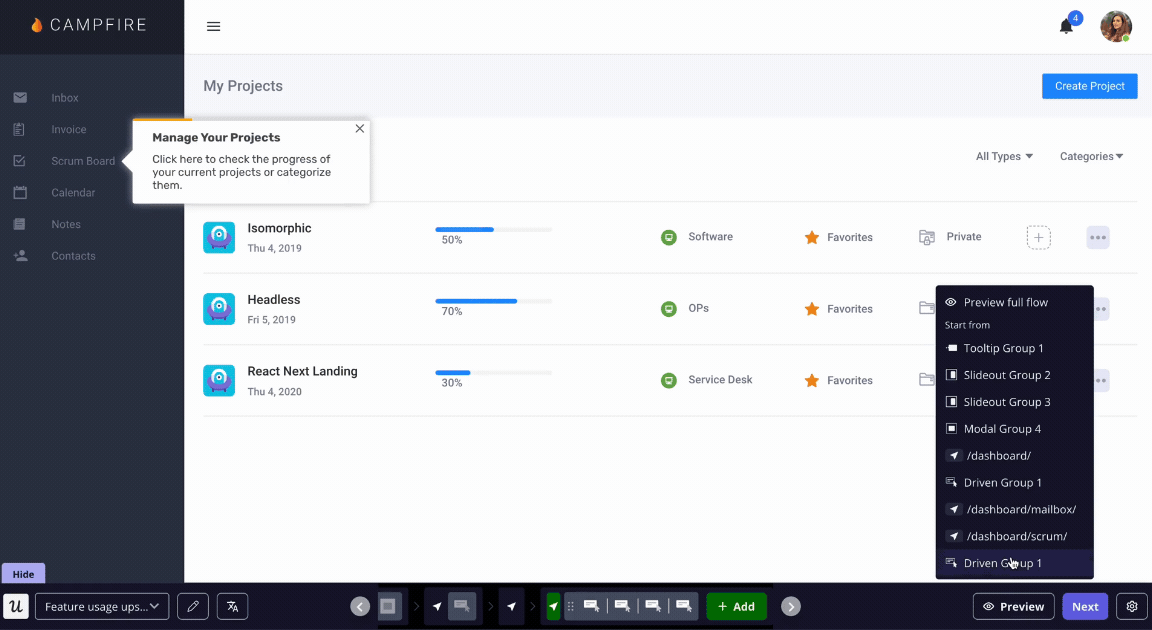The width and height of the screenshot is (1152, 630).
Task: Open the pencil edit icon in the builder toolbar
Action: pyautogui.click(x=192, y=606)
